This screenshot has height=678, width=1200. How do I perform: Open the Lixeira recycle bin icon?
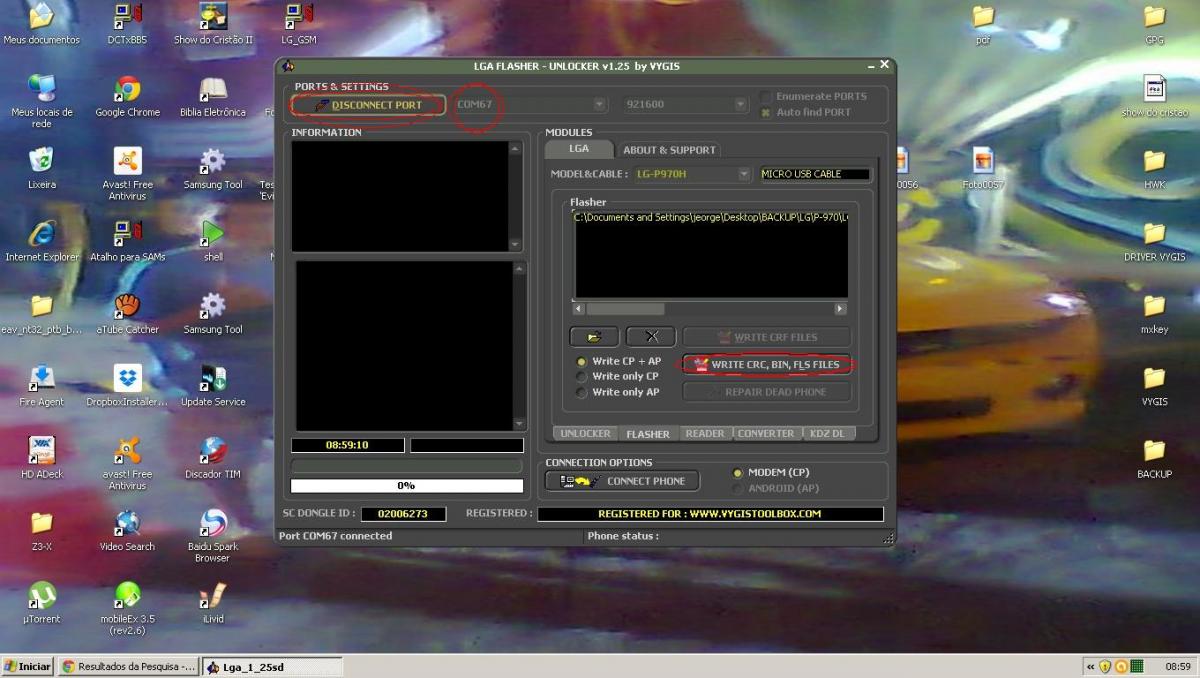tap(42, 168)
